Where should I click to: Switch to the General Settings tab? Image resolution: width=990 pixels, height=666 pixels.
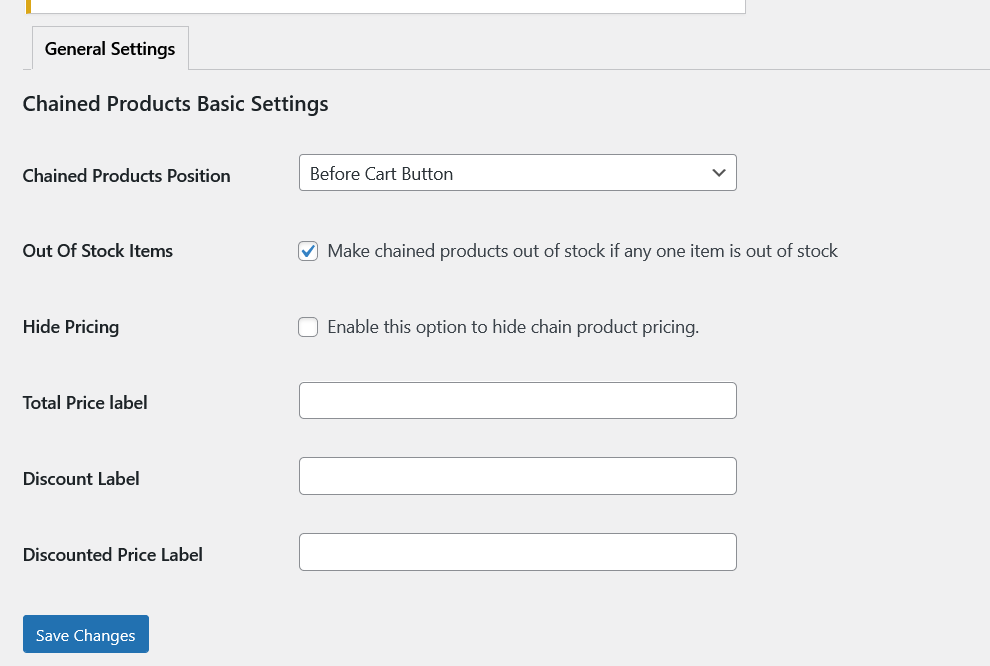point(110,49)
